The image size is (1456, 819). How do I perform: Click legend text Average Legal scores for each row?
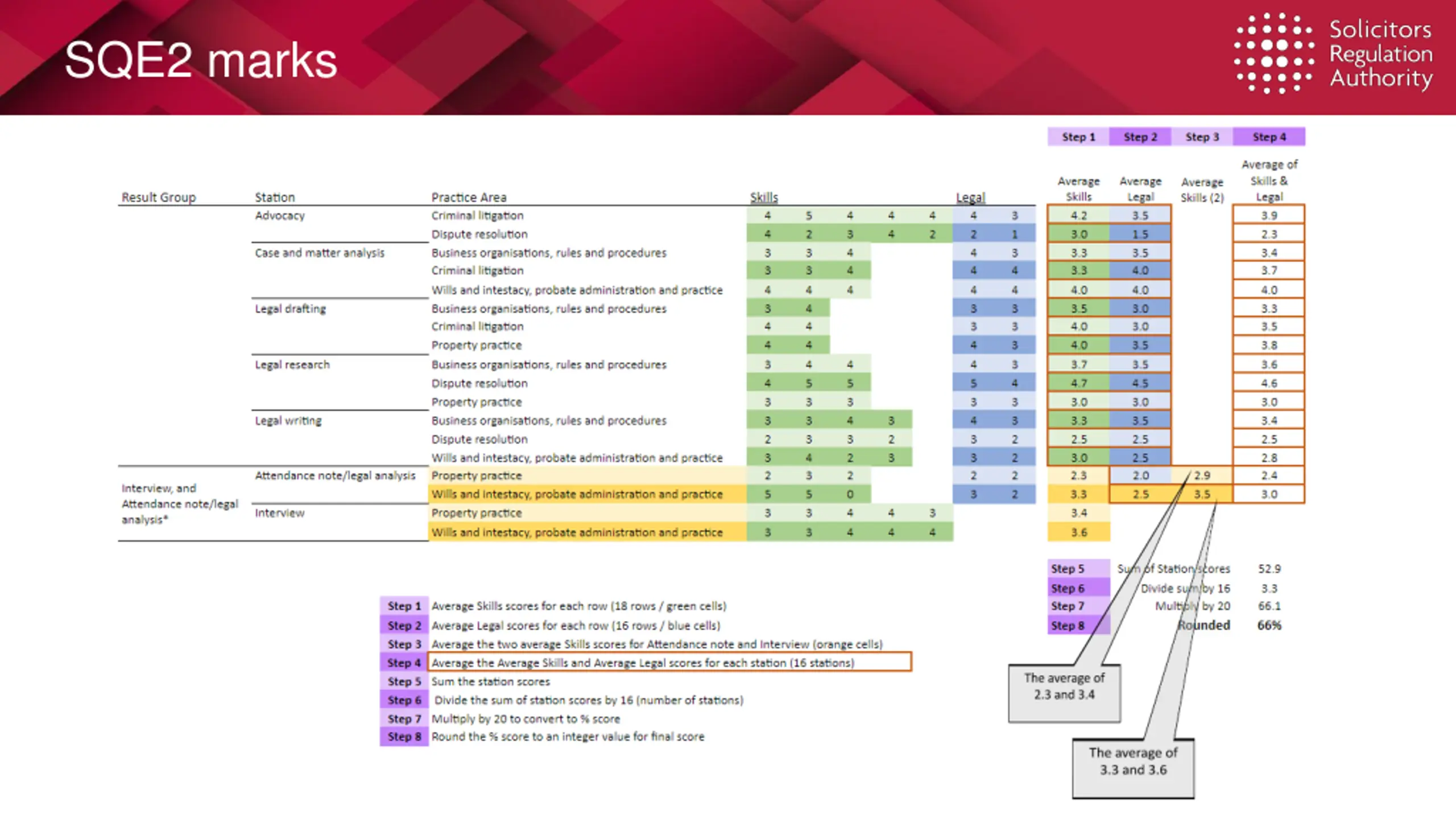576,626
